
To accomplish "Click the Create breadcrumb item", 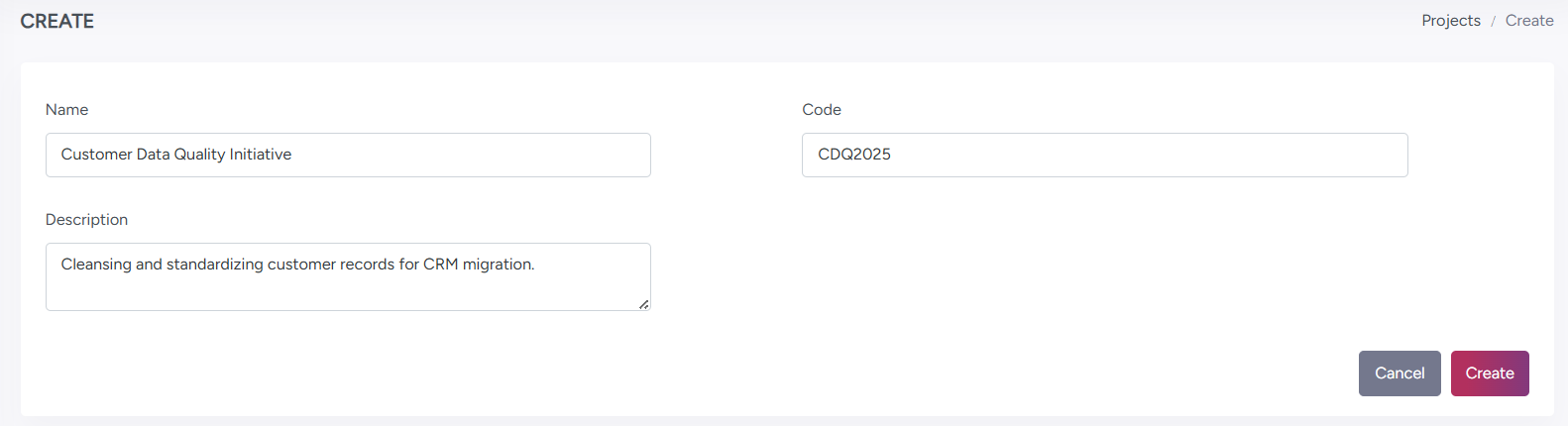I will click(1528, 21).
